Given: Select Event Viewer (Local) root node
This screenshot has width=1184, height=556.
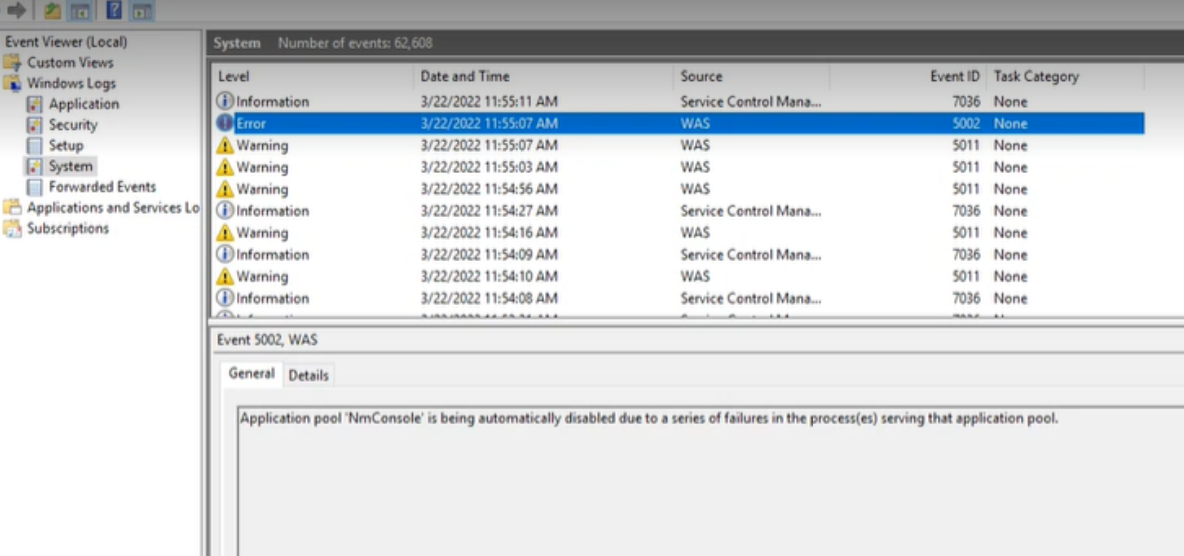Looking at the screenshot, I should [x=66, y=42].
